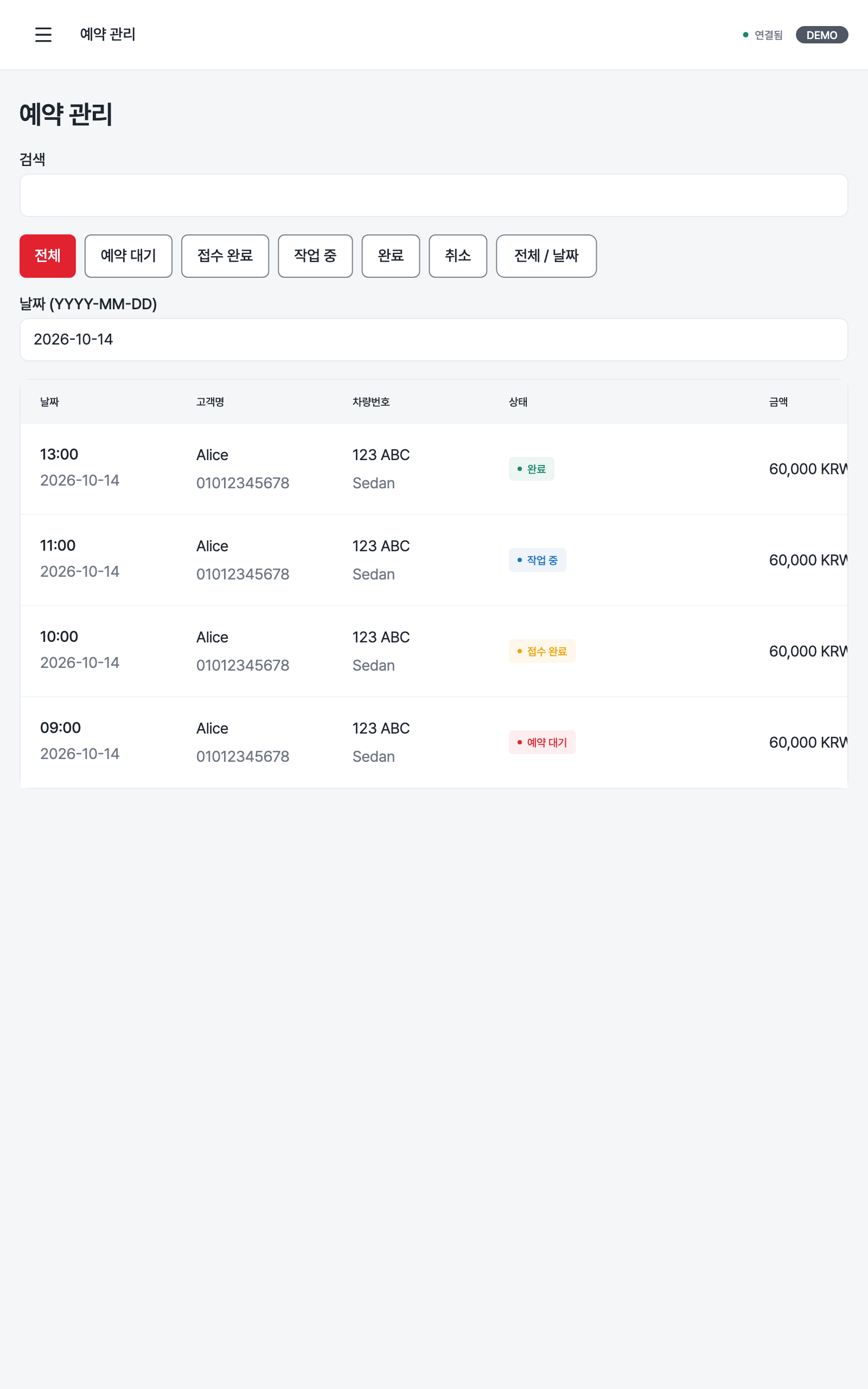The width and height of the screenshot is (868, 1389).
Task: Open the 13:00 reservation row
Action: (434, 469)
